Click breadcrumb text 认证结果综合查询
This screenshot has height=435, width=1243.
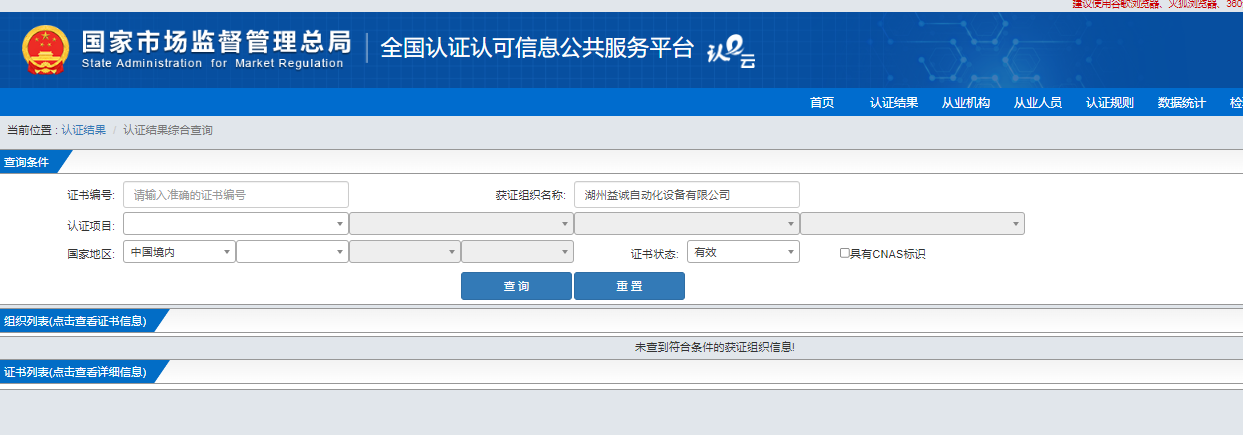(x=168, y=130)
